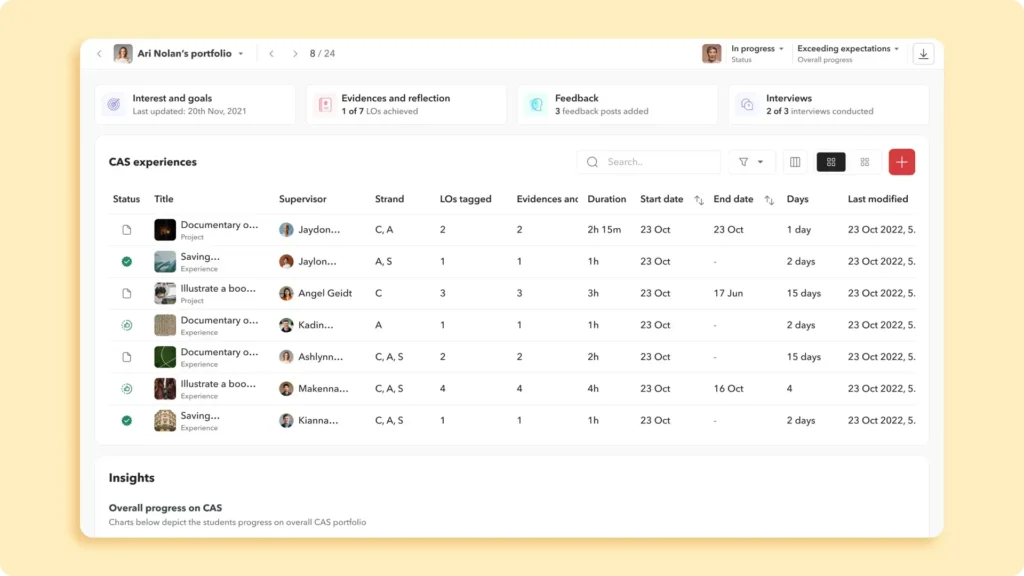Image resolution: width=1024 pixels, height=576 pixels.
Task: Open the column settings icon
Action: click(x=795, y=162)
